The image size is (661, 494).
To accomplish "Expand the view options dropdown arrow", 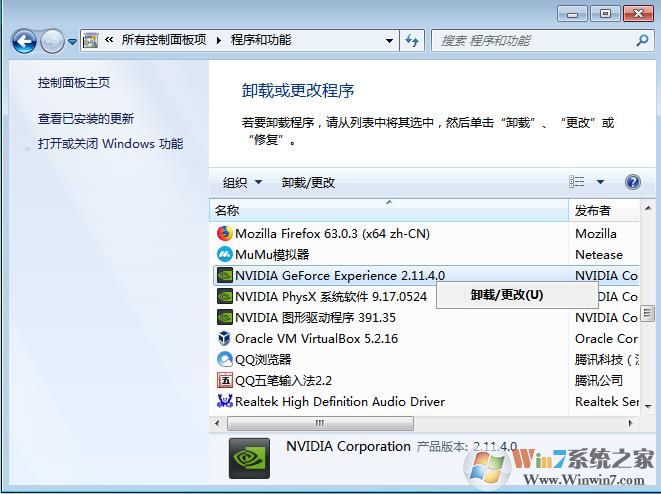I will pos(600,182).
